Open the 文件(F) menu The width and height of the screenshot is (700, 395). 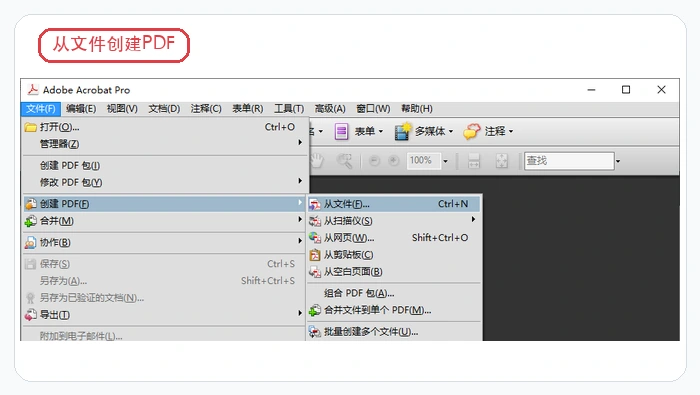click(x=40, y=108)
